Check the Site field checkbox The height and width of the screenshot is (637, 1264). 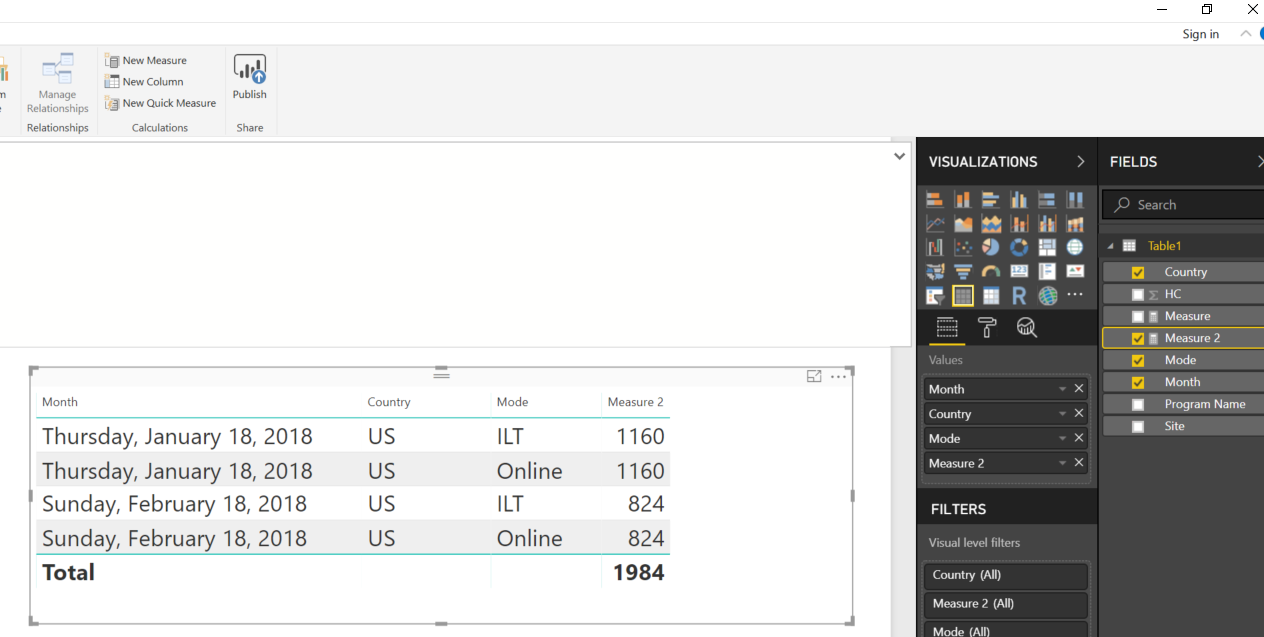[1138, 426]
